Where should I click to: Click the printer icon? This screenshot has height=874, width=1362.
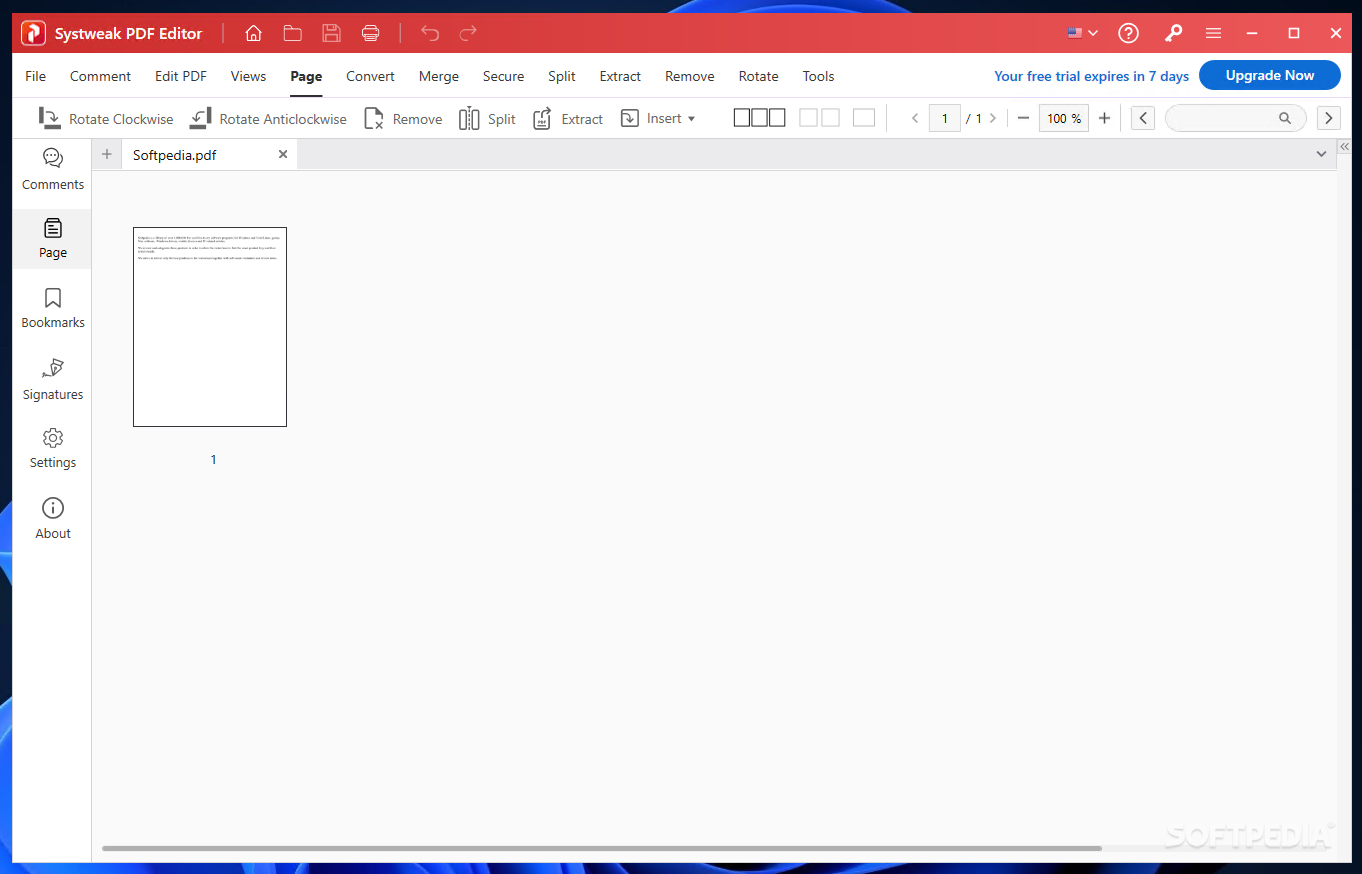(370, 33)
